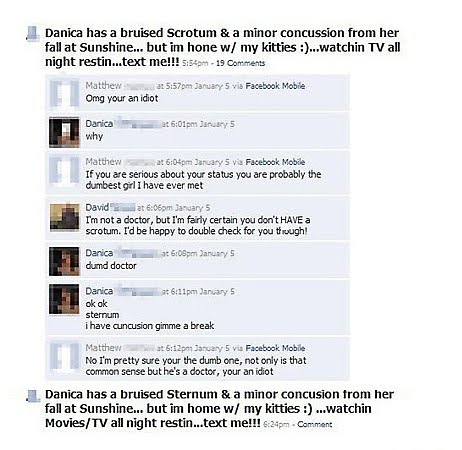The image size is (462, 450).
Task: Open Danica's avatar beside 'dumd doctor'
Action: click(64, 261)
